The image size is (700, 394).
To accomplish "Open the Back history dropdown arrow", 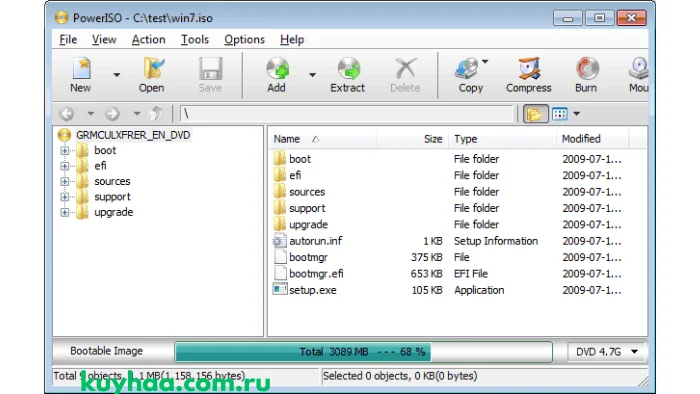I will (x=91, y=114).
